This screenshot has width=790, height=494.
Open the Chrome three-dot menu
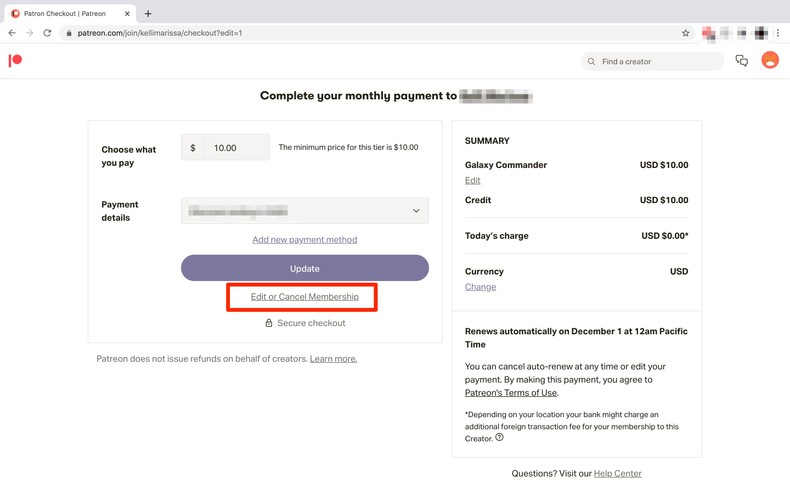click(x=778, y=33)
